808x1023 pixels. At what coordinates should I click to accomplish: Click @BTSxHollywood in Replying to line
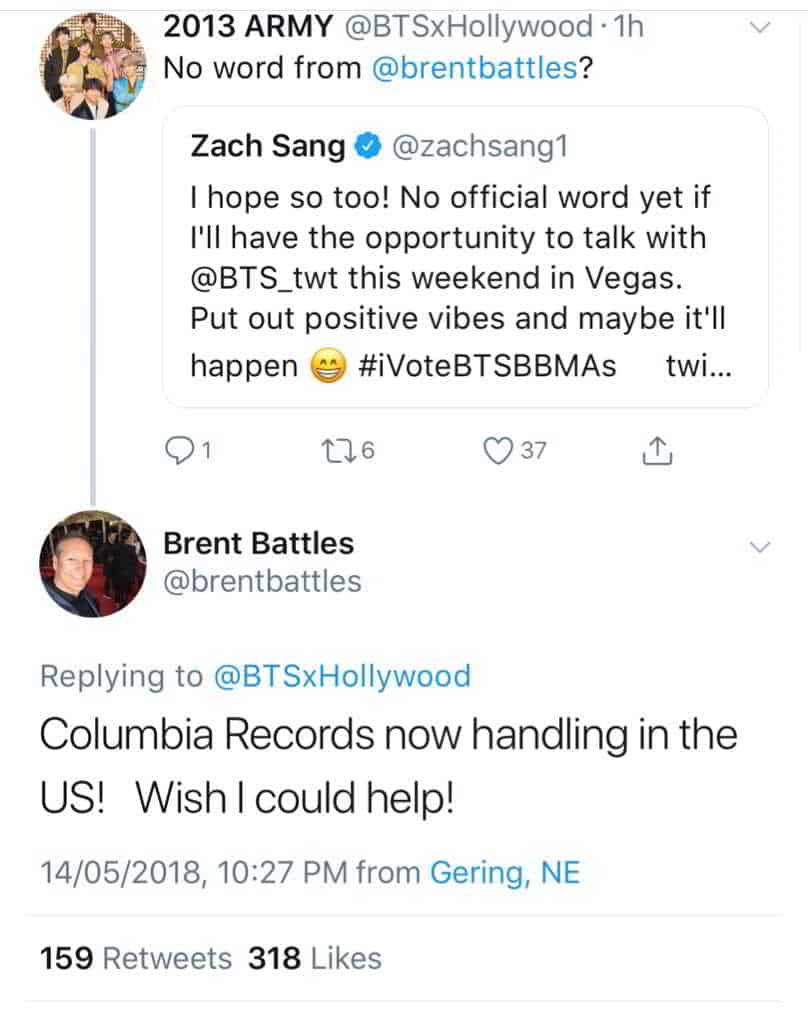tap(341, 676)
